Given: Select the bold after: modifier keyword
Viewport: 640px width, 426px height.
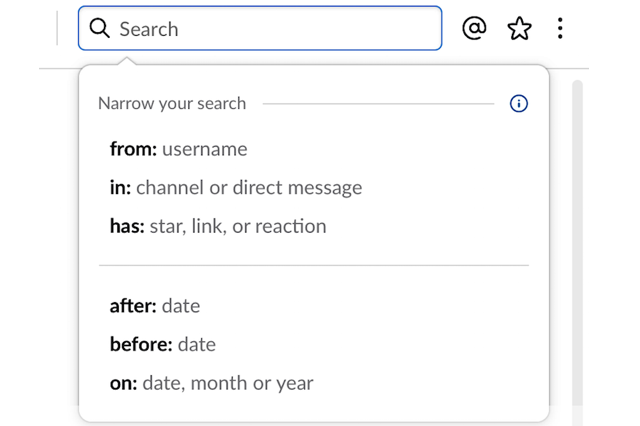Looking at the screenshot, I should tap(133, 306).
